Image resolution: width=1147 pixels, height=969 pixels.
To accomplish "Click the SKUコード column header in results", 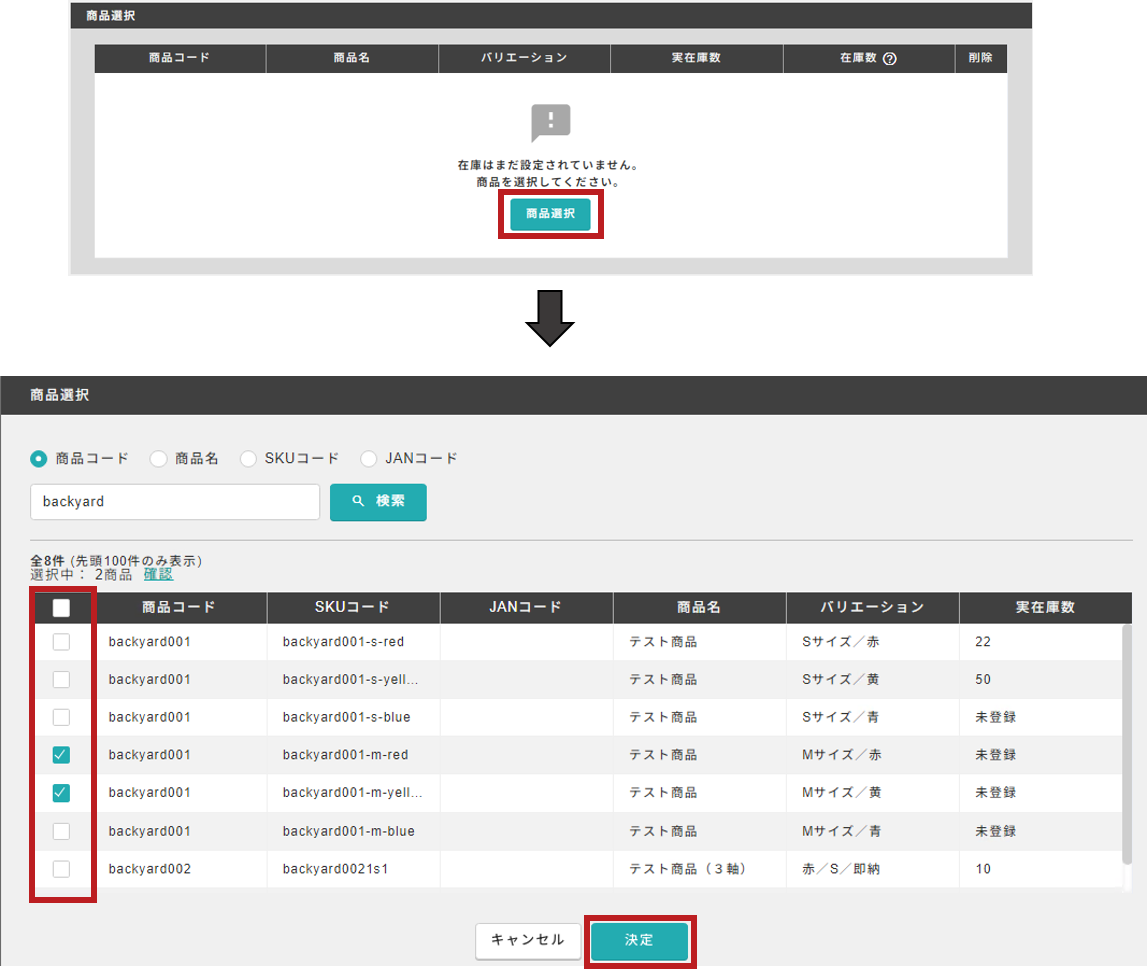I will [353, 607].
